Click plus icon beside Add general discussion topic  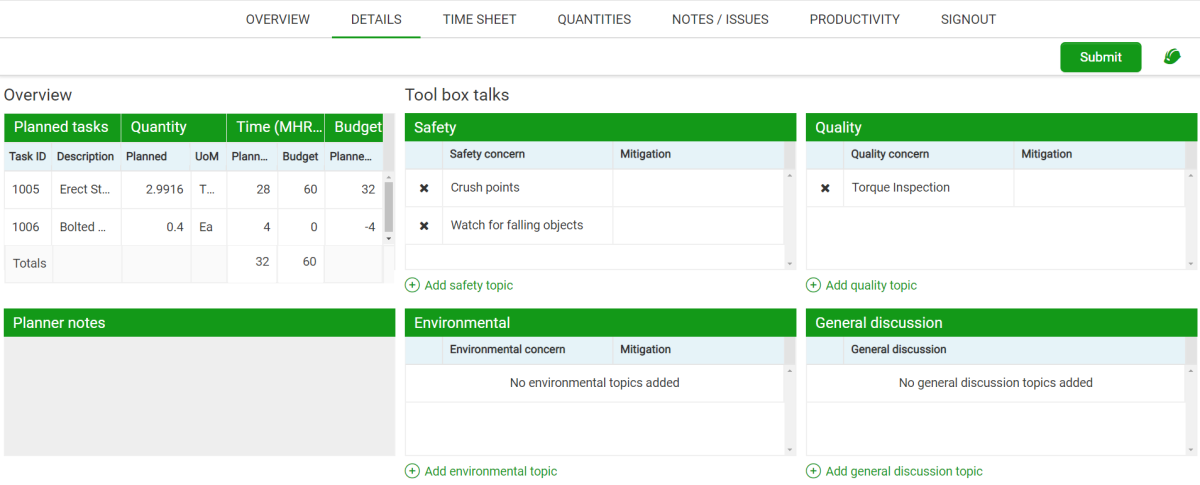point(813,471)
